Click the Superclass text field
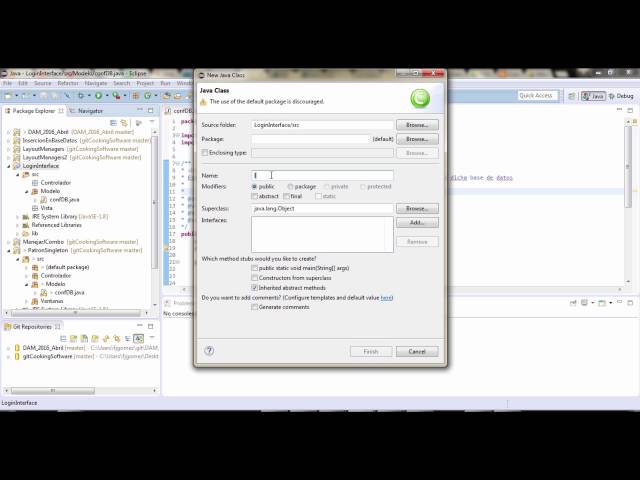 point(322,209)
